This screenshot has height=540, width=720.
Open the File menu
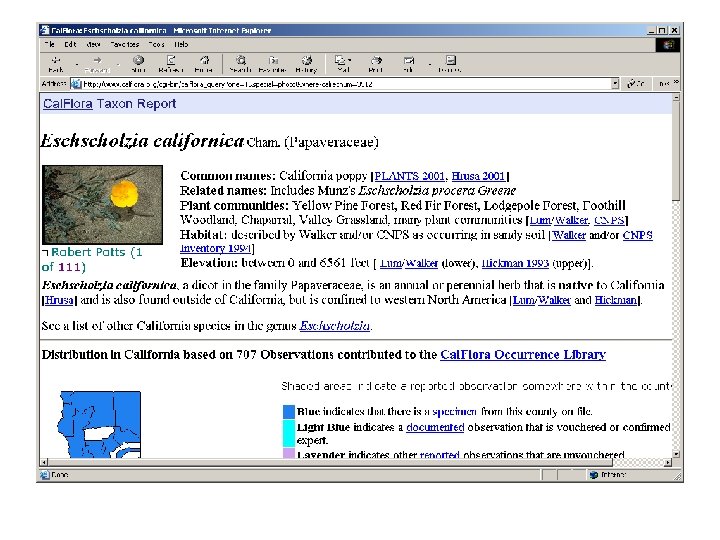50,45
